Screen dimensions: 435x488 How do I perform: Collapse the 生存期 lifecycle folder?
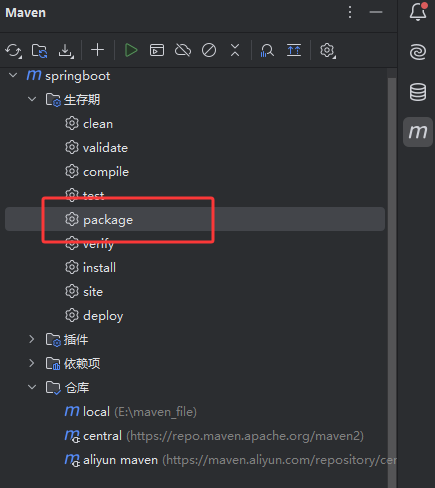pyautogui.click(x=32, y=99)
